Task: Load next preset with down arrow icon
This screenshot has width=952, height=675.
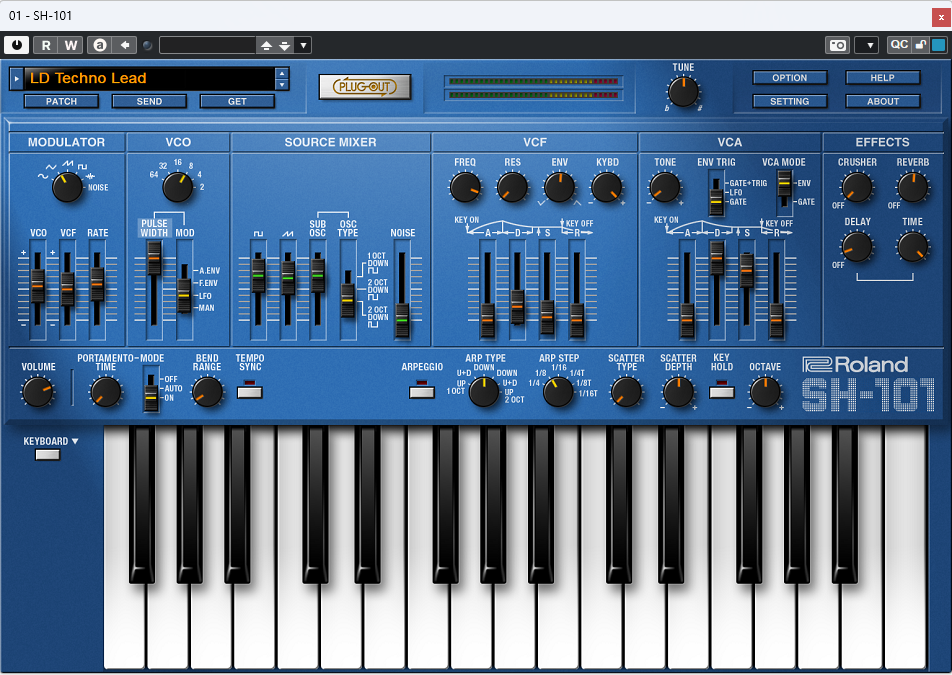Action: [x=284, y=46]
